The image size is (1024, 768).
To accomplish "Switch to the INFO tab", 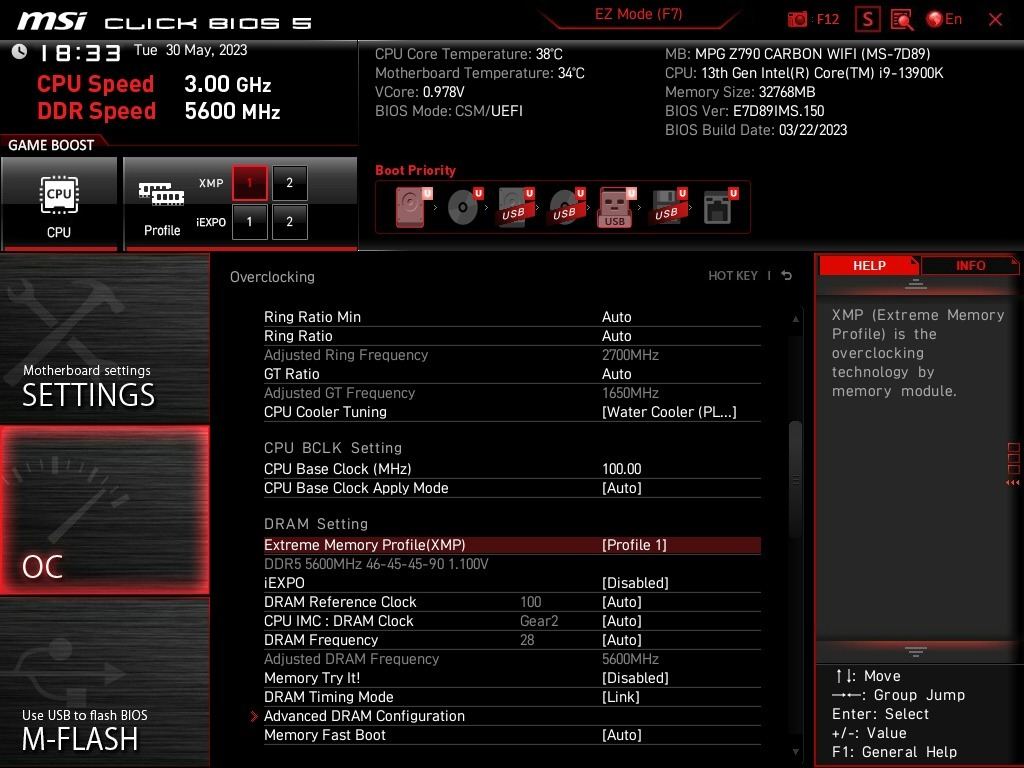I will click(x=970, y=266).
